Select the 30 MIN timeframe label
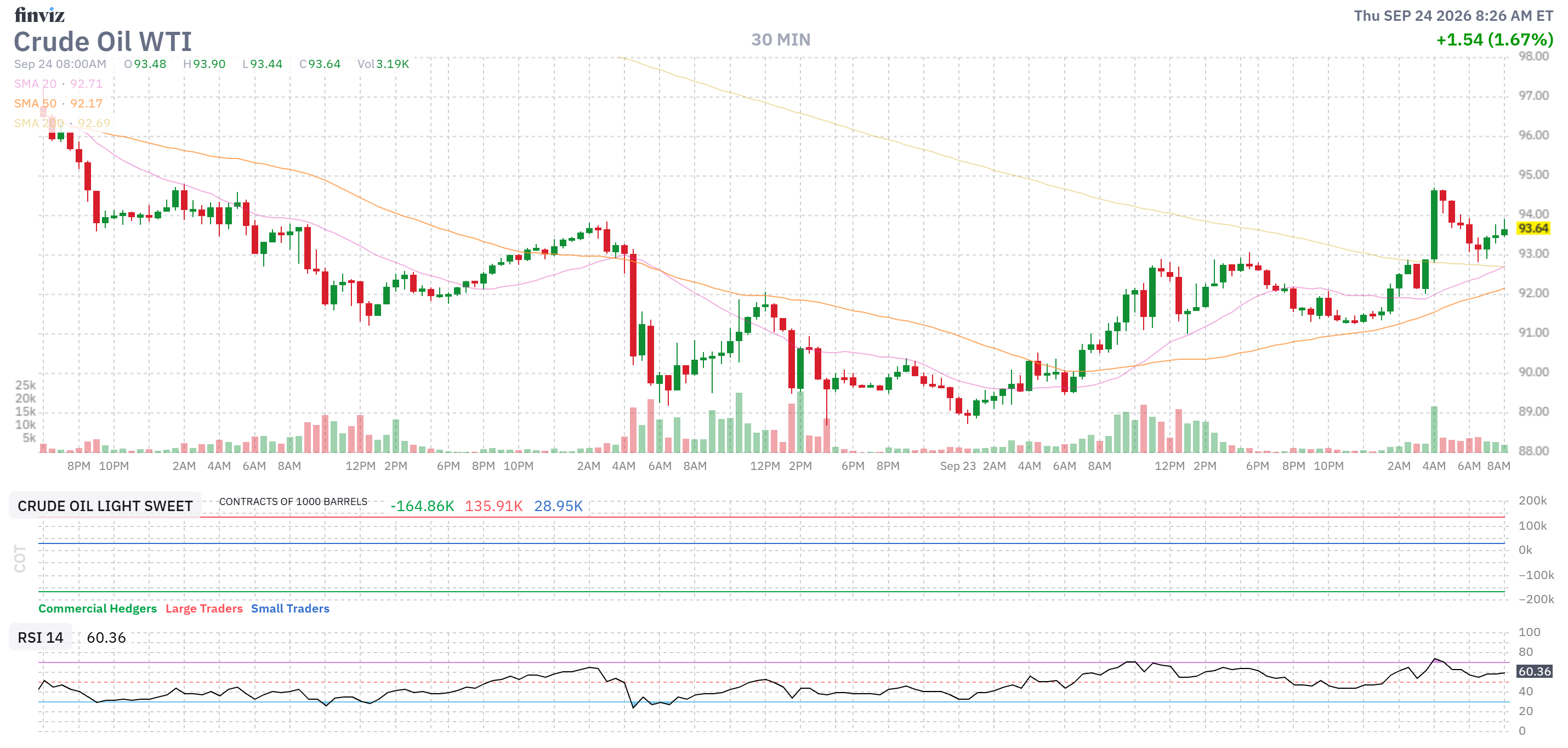This screenshot has width=1568, height=748. coord(780,39)
